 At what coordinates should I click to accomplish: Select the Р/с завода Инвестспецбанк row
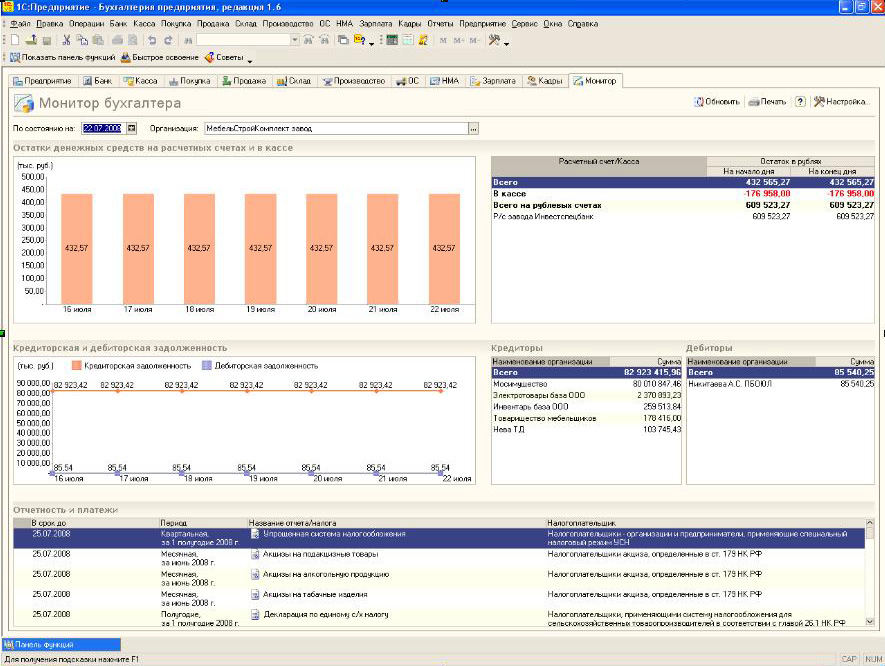(x=683, y=216)
